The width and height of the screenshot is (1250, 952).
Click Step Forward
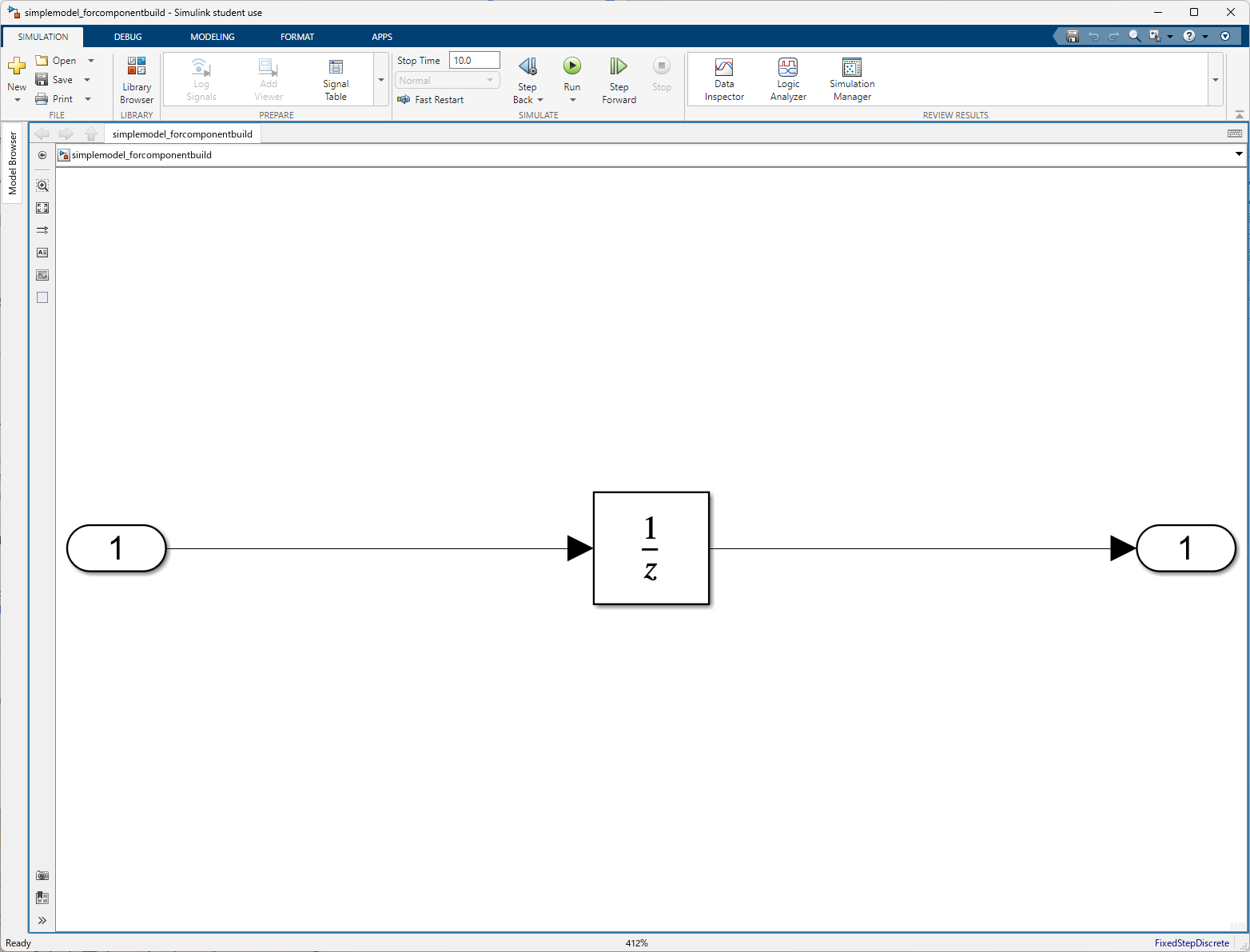point(619,80)
